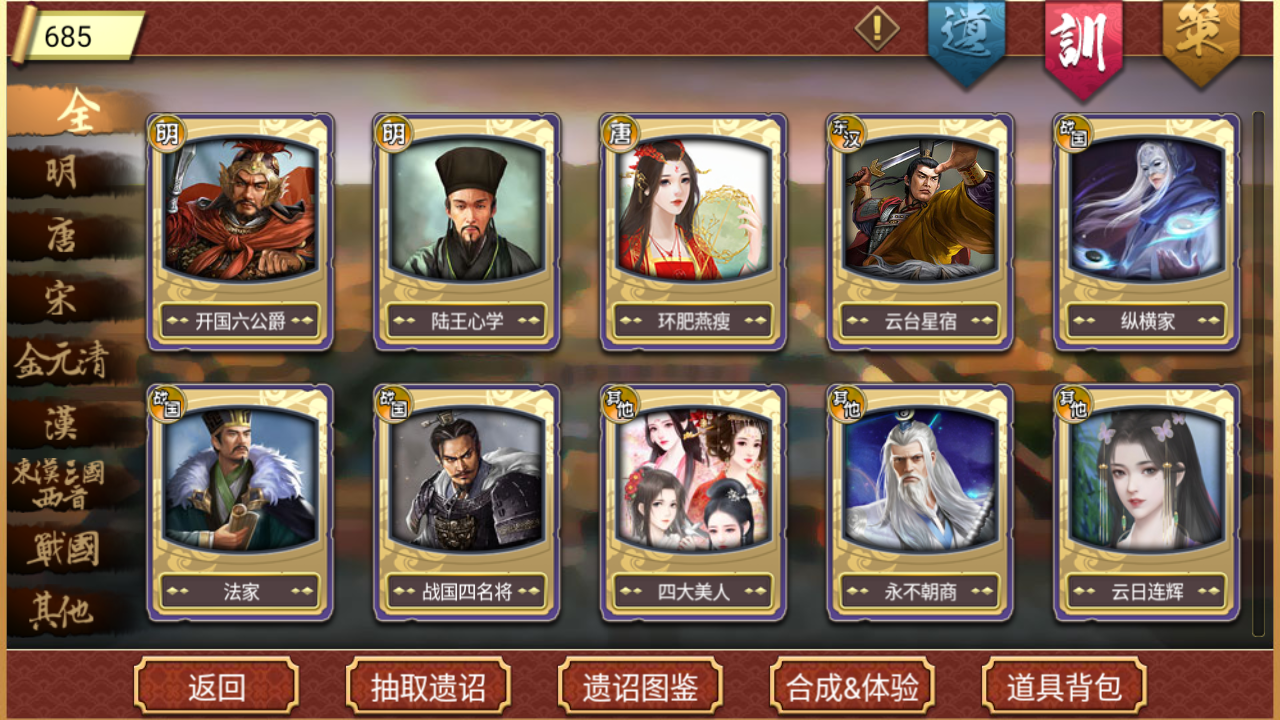Click the vertical scrollbar beside the card grid
This screenshot has width=1280, height=720.
tap(1258, 373)
